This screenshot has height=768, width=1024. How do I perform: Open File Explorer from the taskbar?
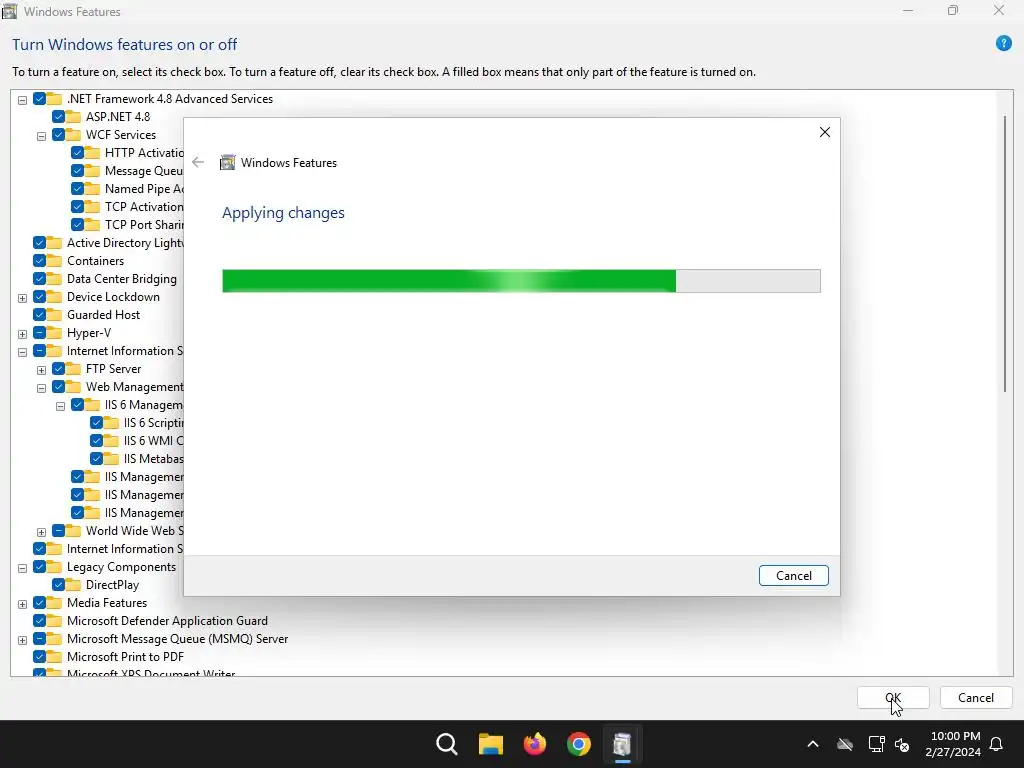point(490,744)
